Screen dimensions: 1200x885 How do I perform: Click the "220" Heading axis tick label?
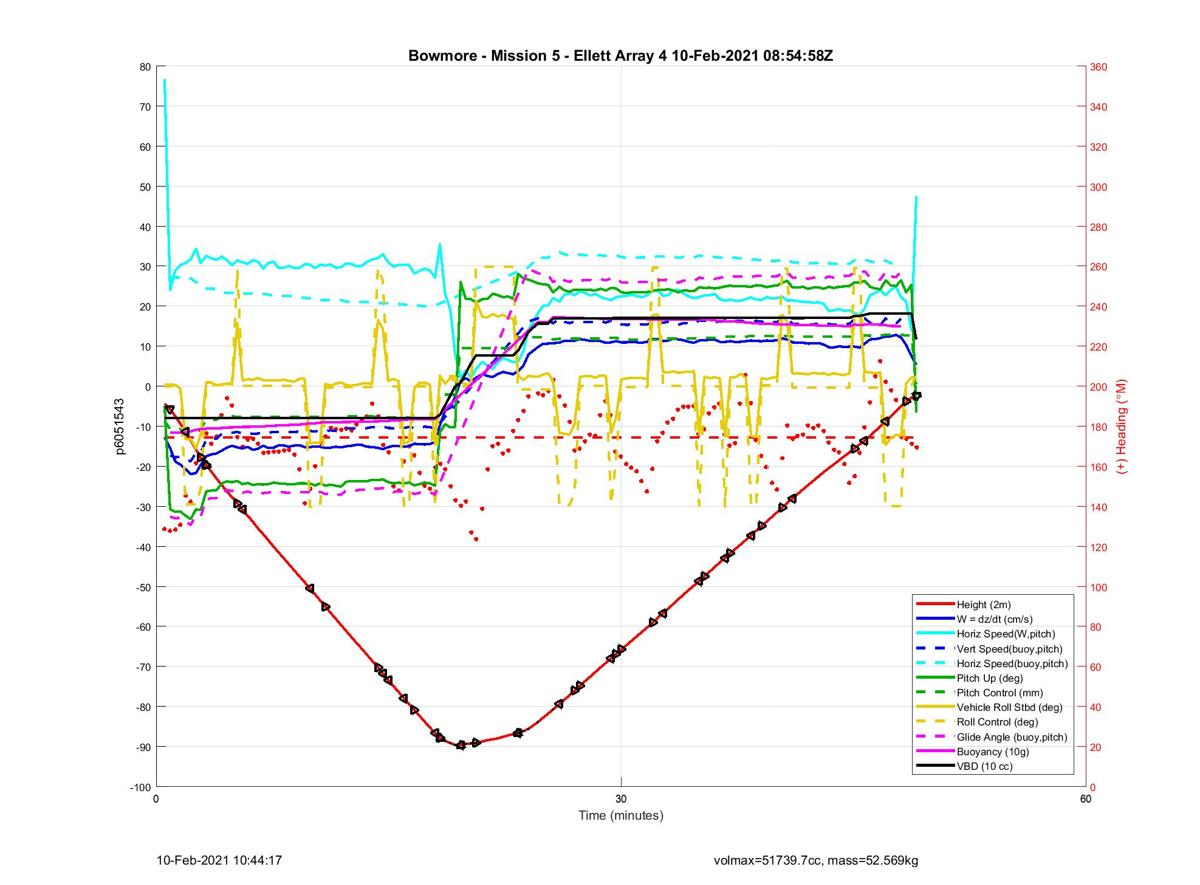tap(1099, 347)
